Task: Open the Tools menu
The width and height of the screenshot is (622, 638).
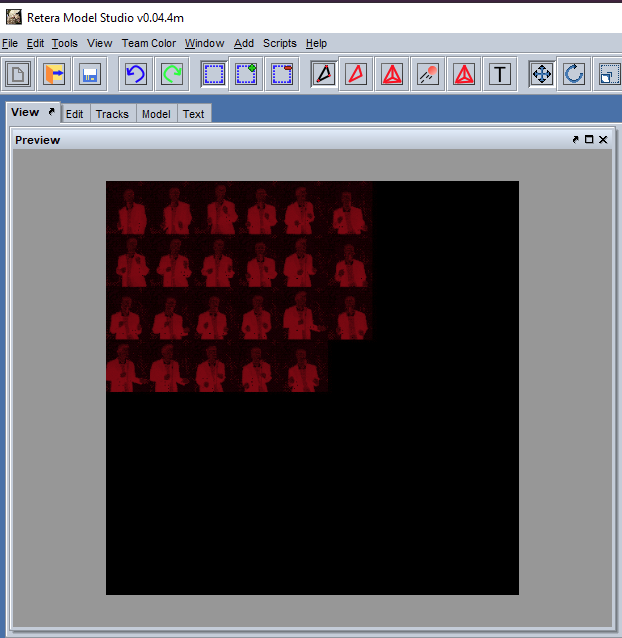Action: [65, 43]
